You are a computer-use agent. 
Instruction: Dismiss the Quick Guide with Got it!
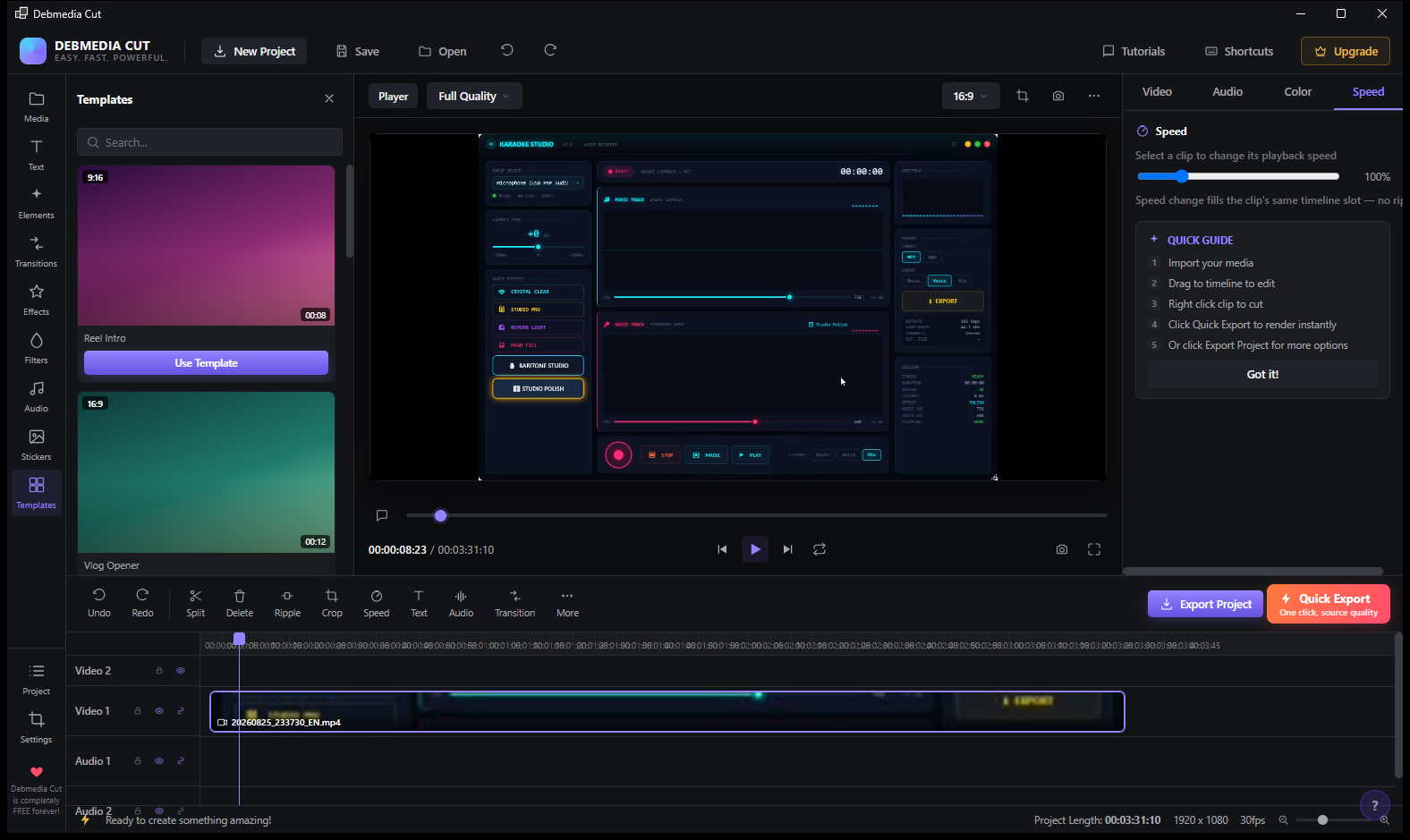pyautogui.click(x=1262, y=374)
